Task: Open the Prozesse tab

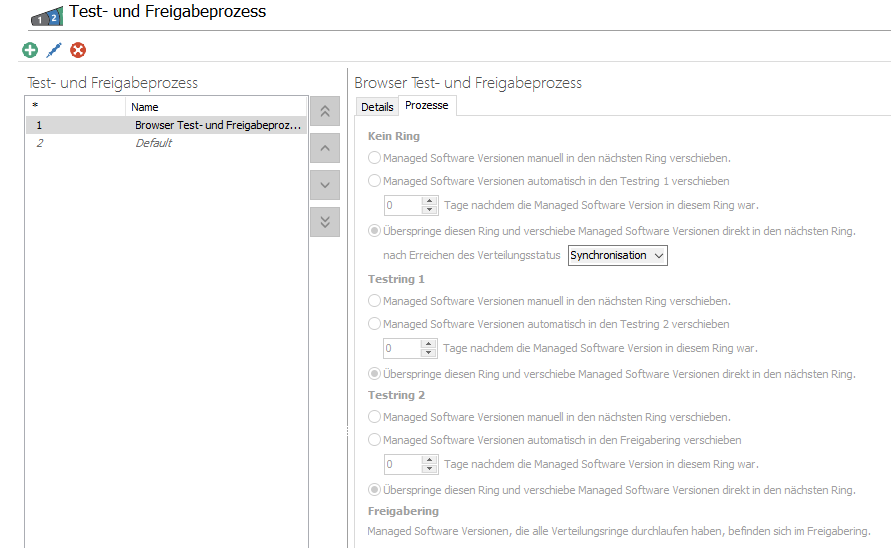Action: tap(426, 106)
